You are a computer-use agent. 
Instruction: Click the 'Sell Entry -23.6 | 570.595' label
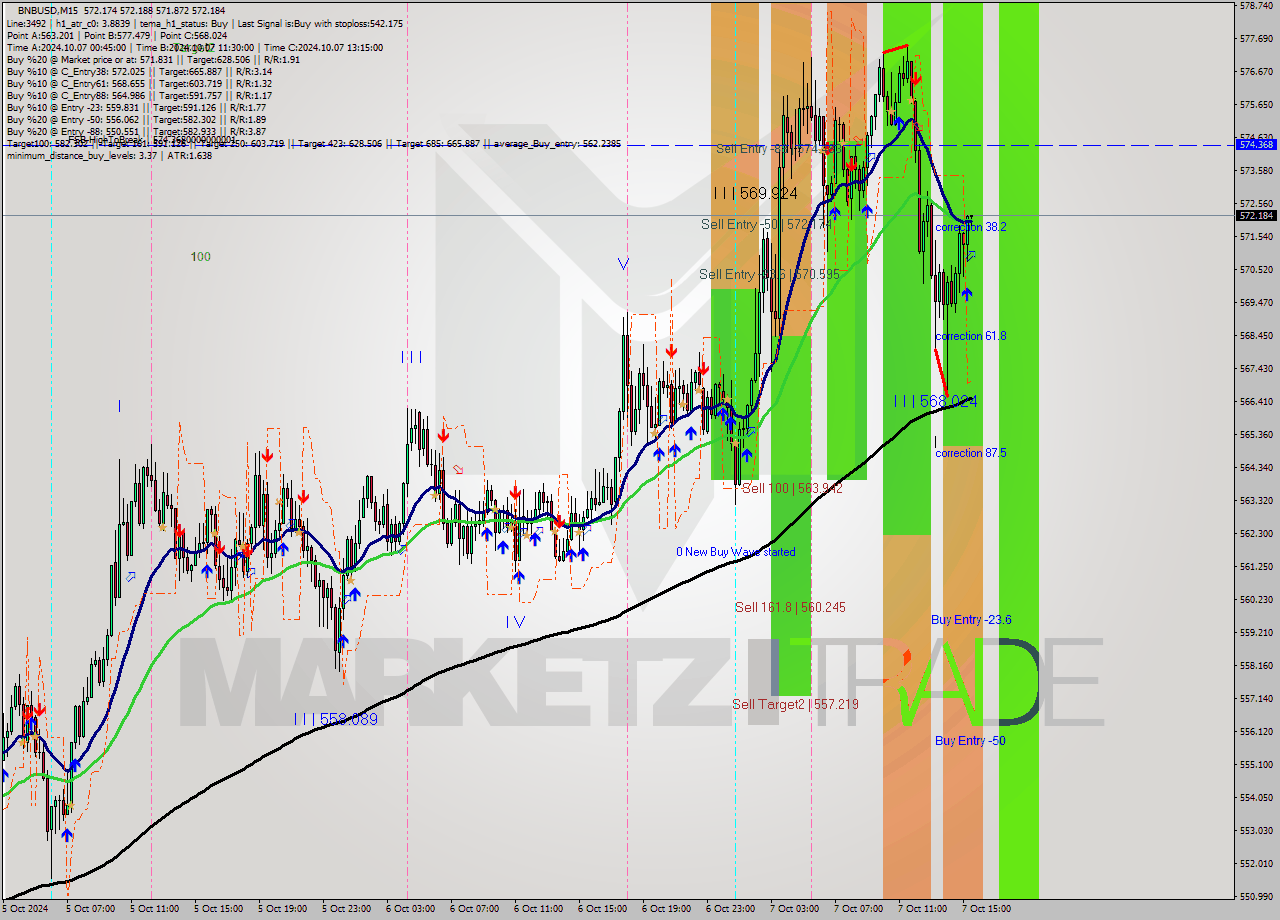coord(768,274)
